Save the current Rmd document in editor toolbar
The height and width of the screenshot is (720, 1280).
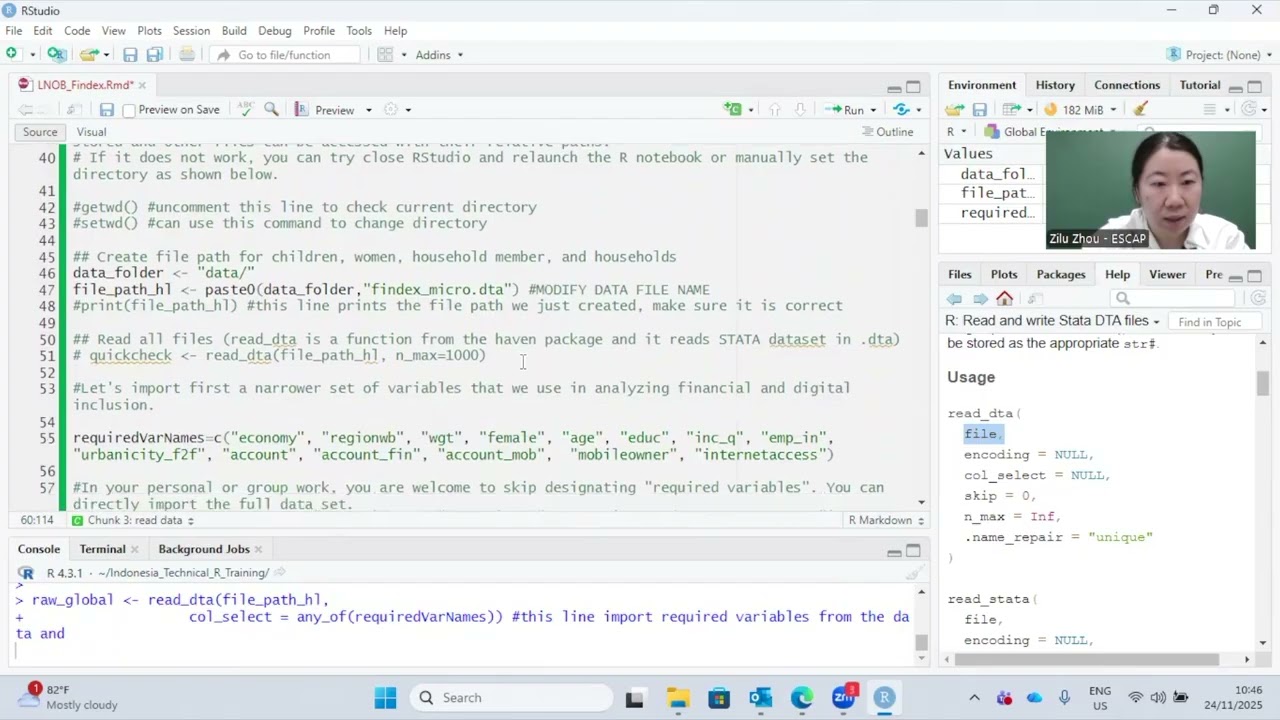106,109
